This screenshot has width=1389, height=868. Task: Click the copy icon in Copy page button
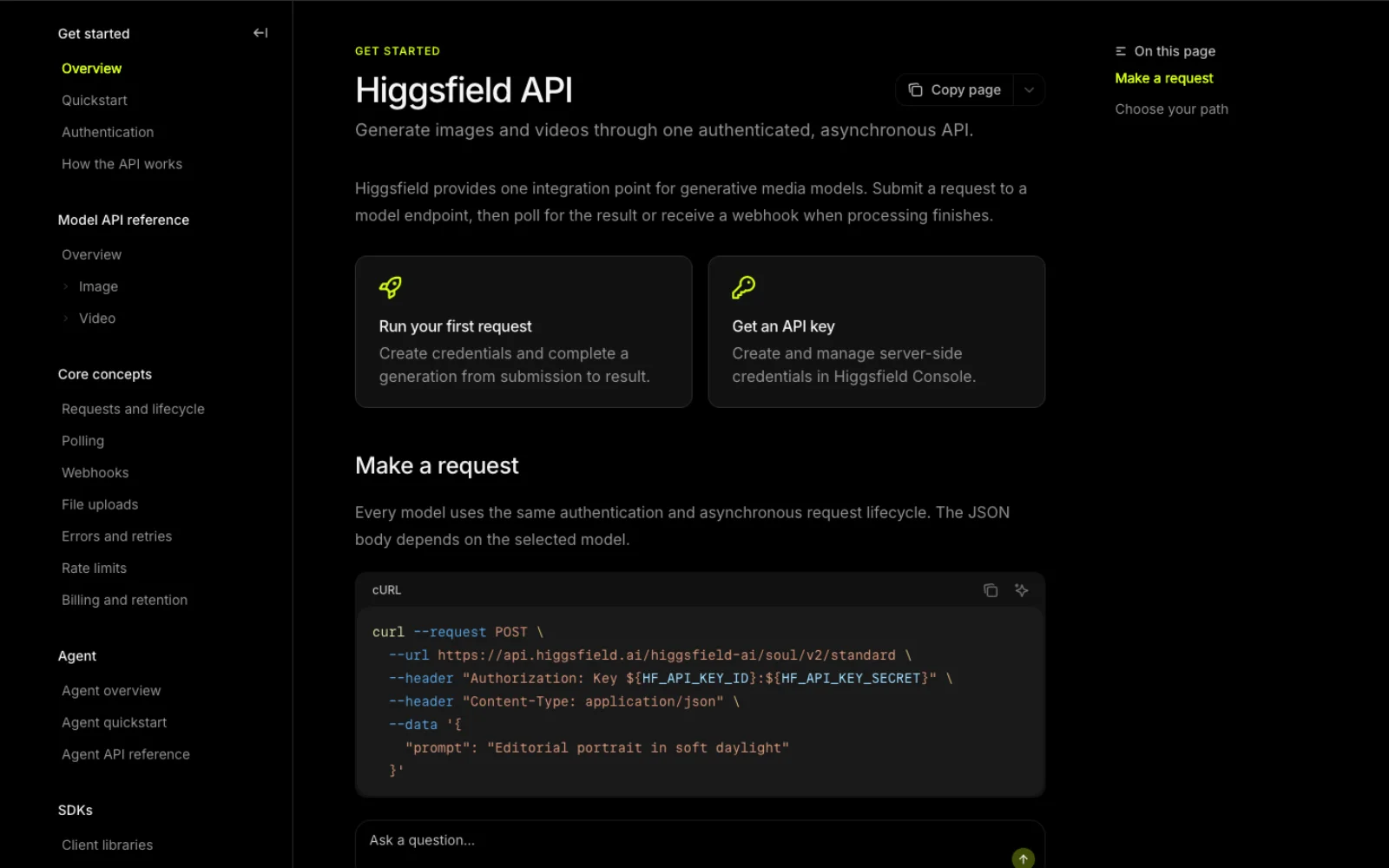915,89
